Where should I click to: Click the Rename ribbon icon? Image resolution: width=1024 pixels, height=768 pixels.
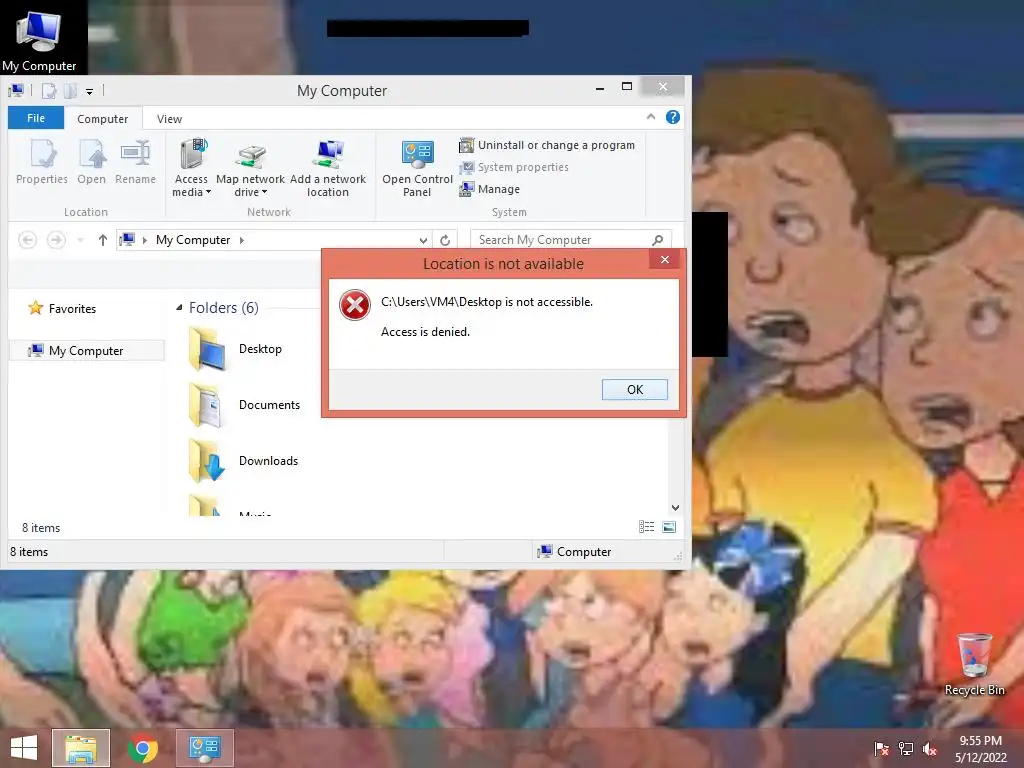(135, 162)
